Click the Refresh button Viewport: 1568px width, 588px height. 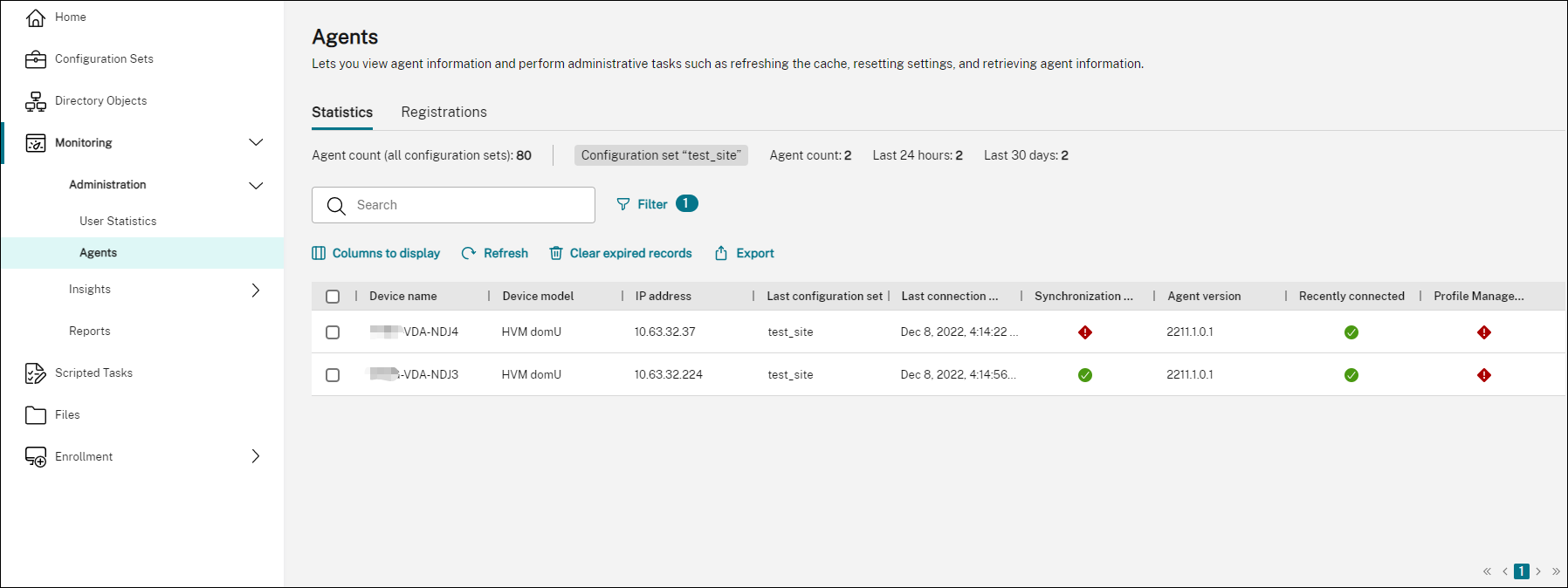495,253
